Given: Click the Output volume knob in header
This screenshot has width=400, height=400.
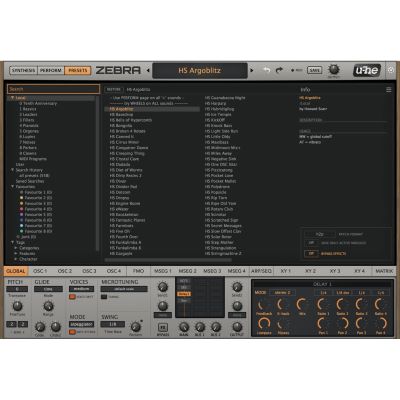Looking at the screenshot, I should (x=334, y=69).
